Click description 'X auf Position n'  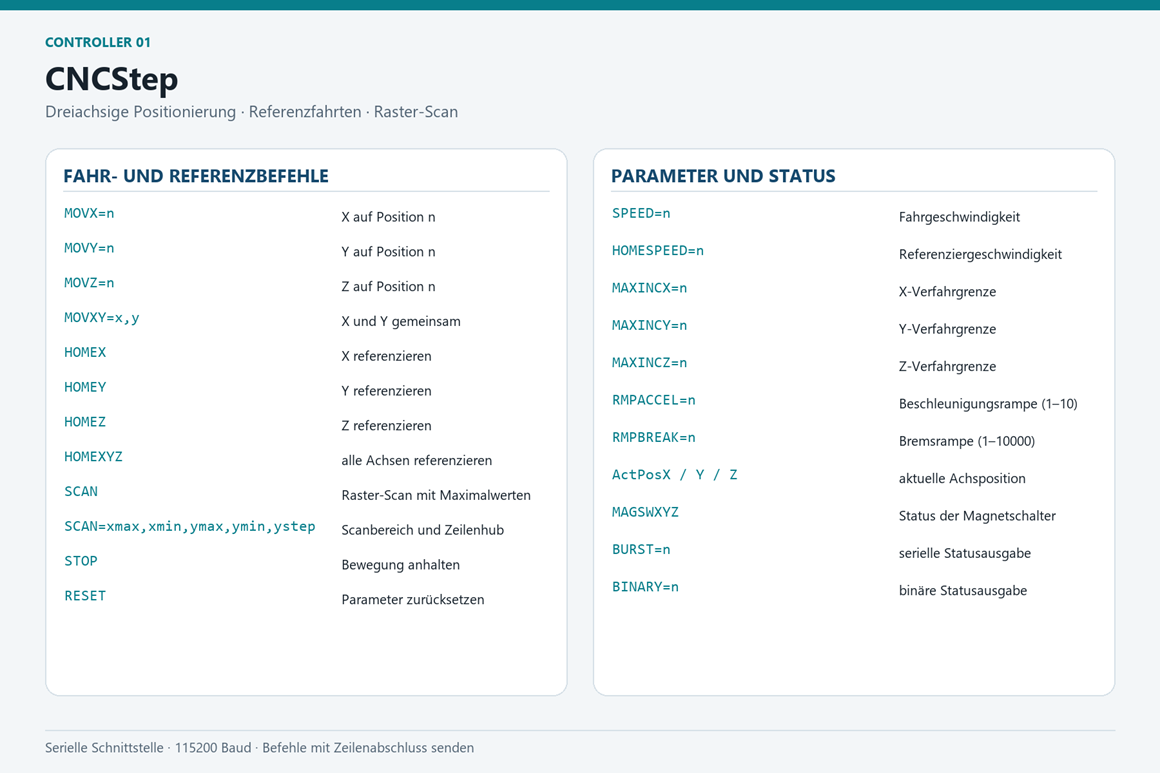coord(388,217)
